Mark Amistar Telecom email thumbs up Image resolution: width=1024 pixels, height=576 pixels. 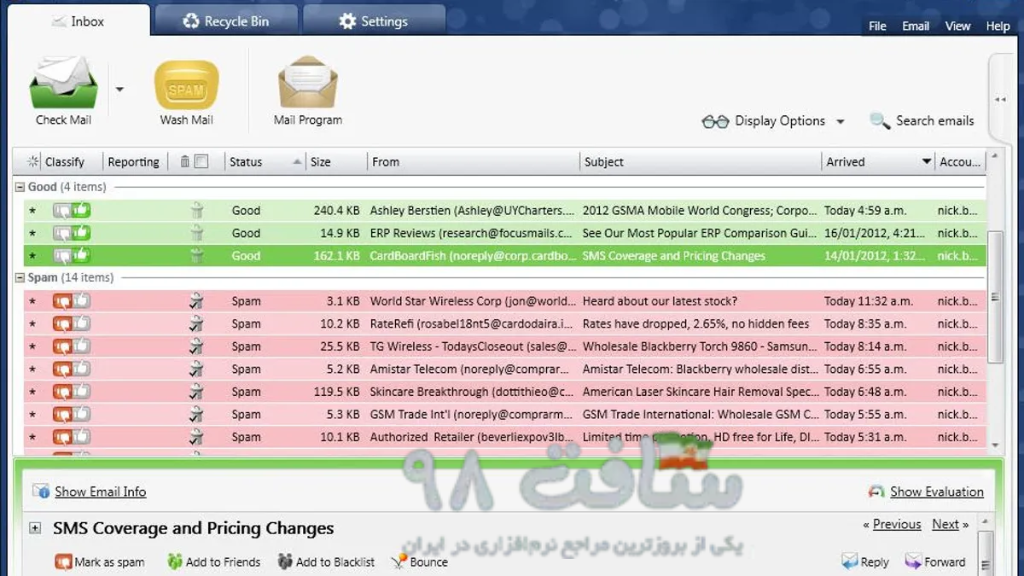coord(82,368)
